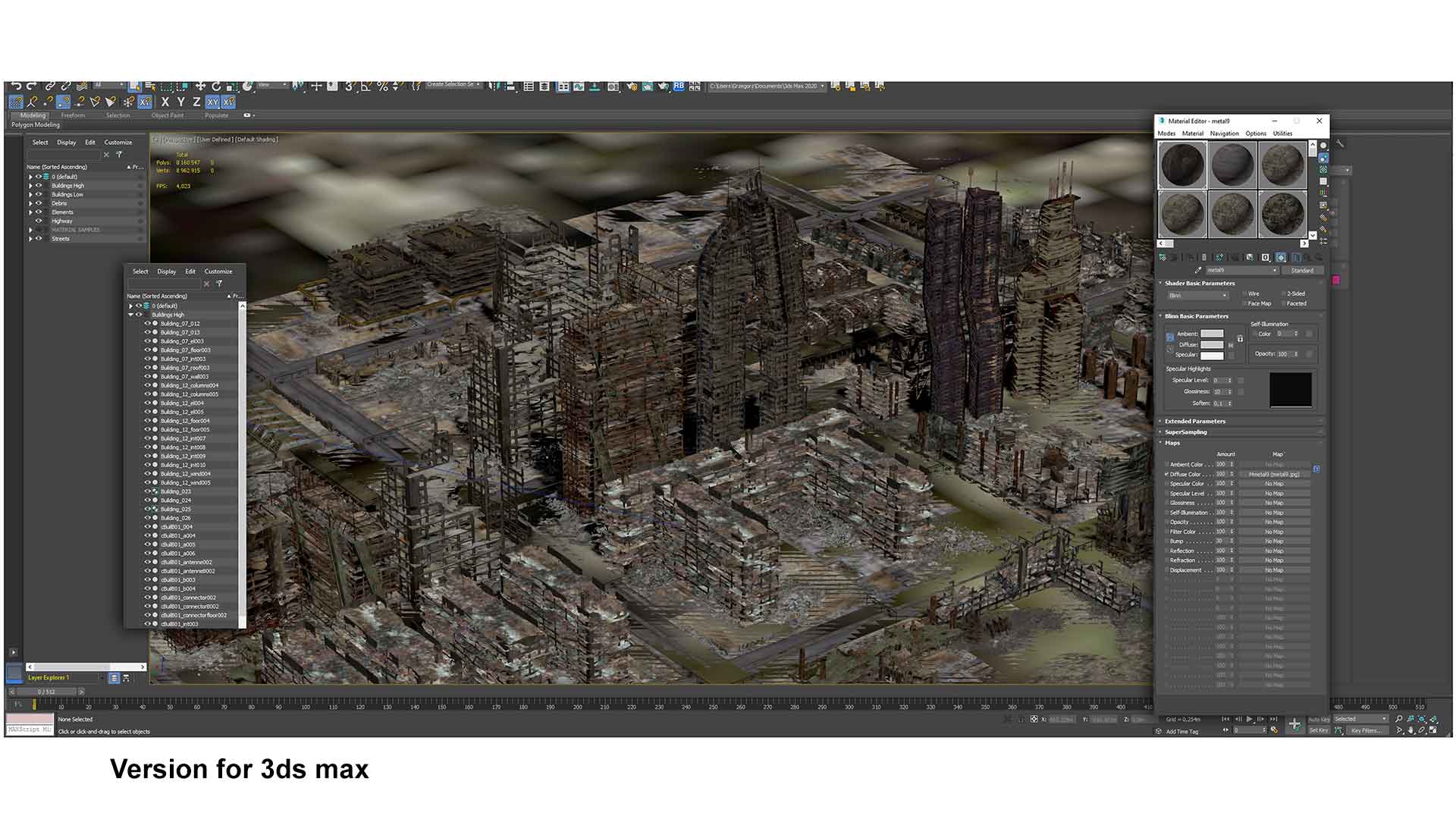The height and width of the screenshot is (819, 1456).
Task: Restrict transform to X axis
Action: click(165, 102)
